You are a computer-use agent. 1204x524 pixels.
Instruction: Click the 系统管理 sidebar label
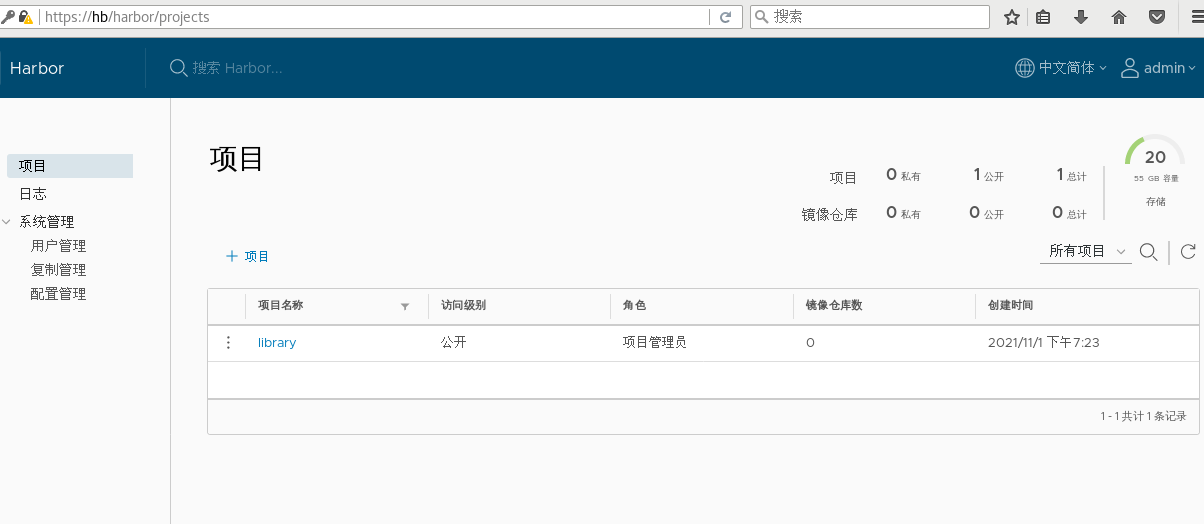point(47,222)
